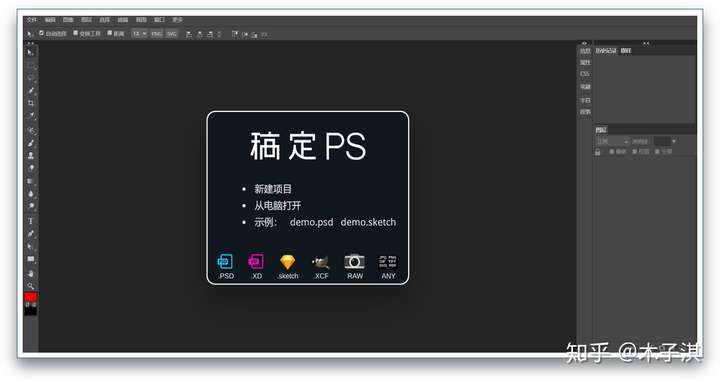Select the Lasso tool
720x383 pixels.
click(x=31, y=78)
